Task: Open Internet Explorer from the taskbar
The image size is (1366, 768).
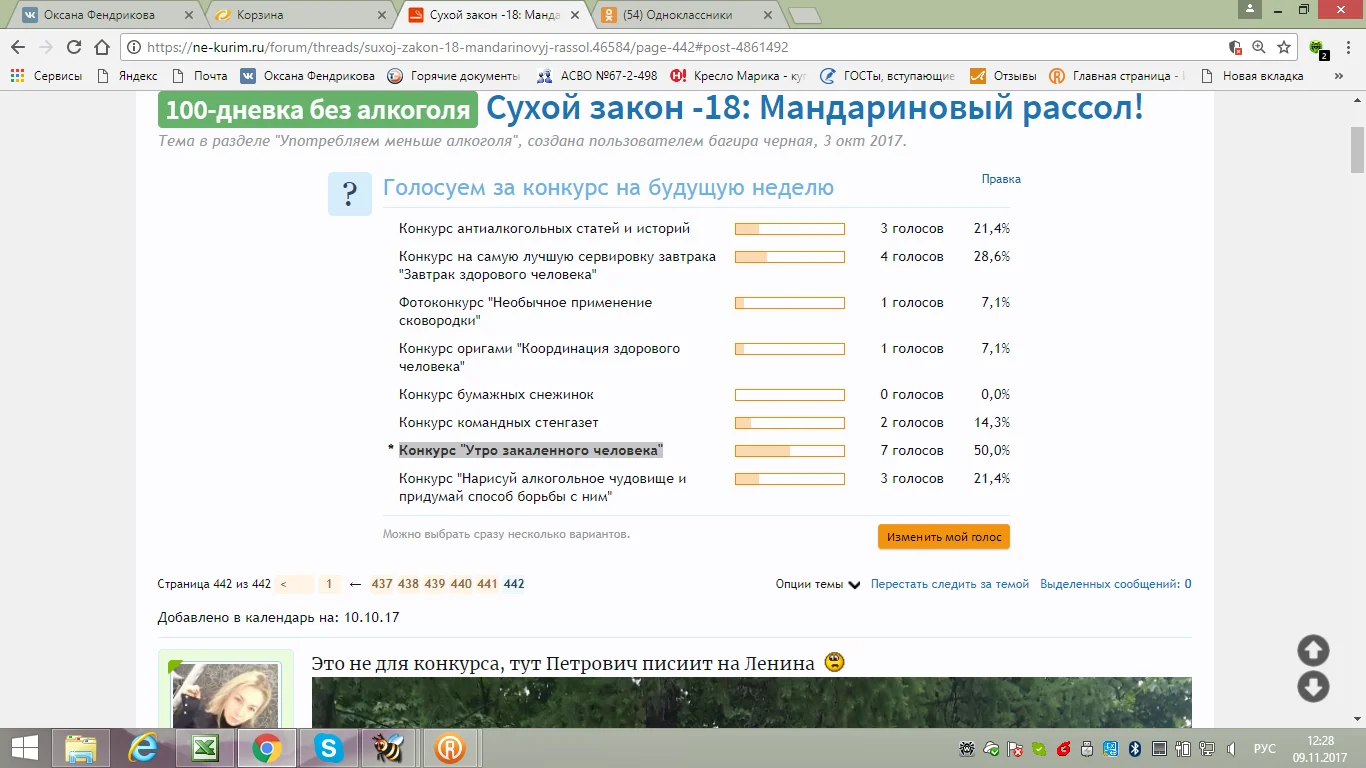Action: tap(143, 748)
